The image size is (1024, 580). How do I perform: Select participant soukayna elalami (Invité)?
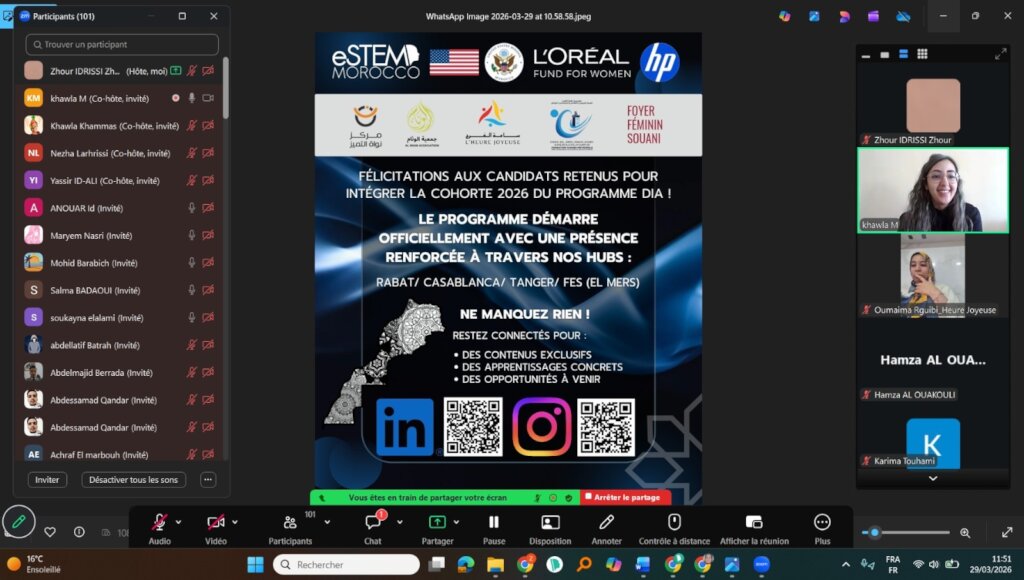(x=120, y=317)
